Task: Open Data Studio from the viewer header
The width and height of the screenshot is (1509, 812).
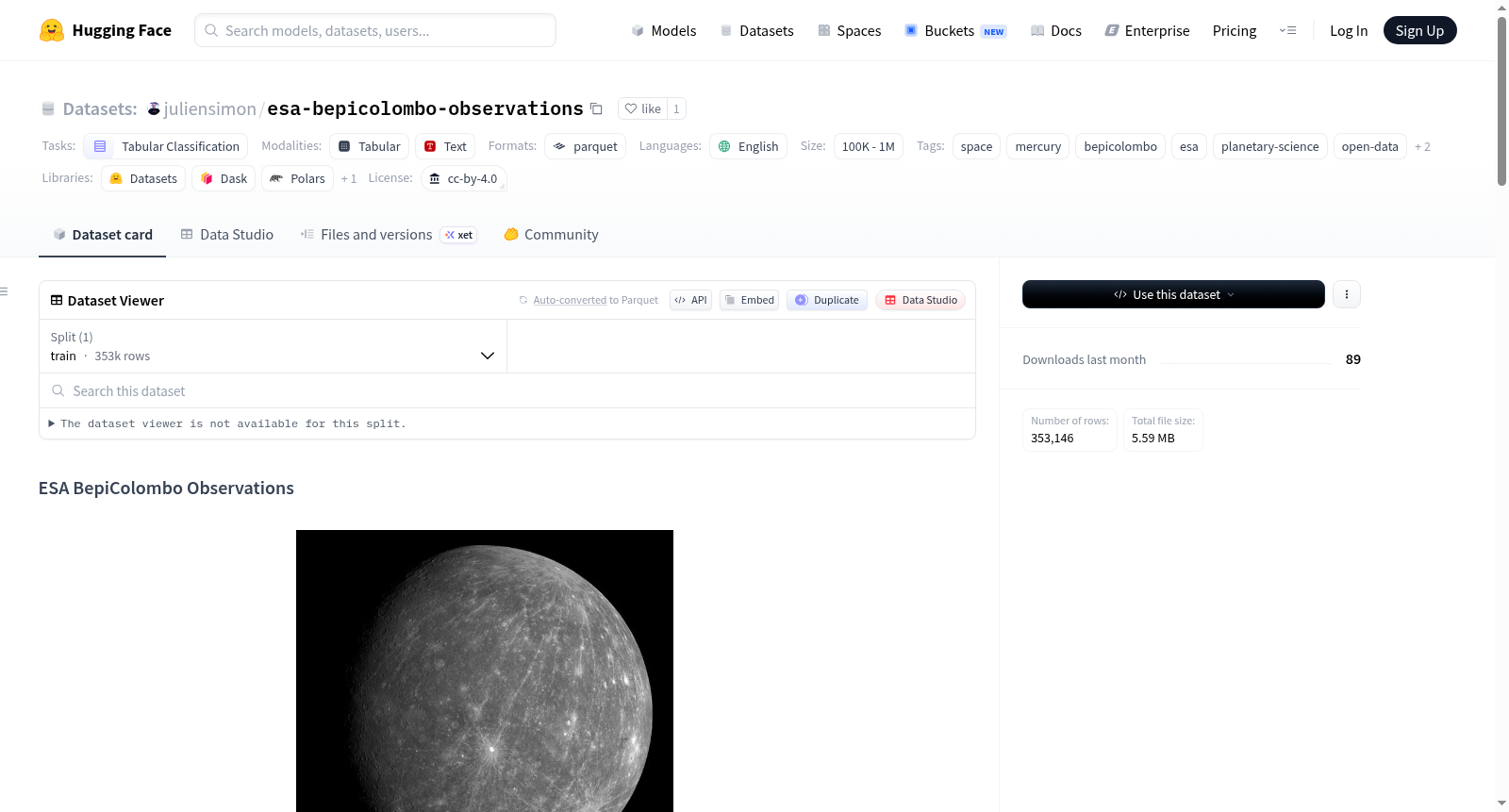Action: [920, 300]
